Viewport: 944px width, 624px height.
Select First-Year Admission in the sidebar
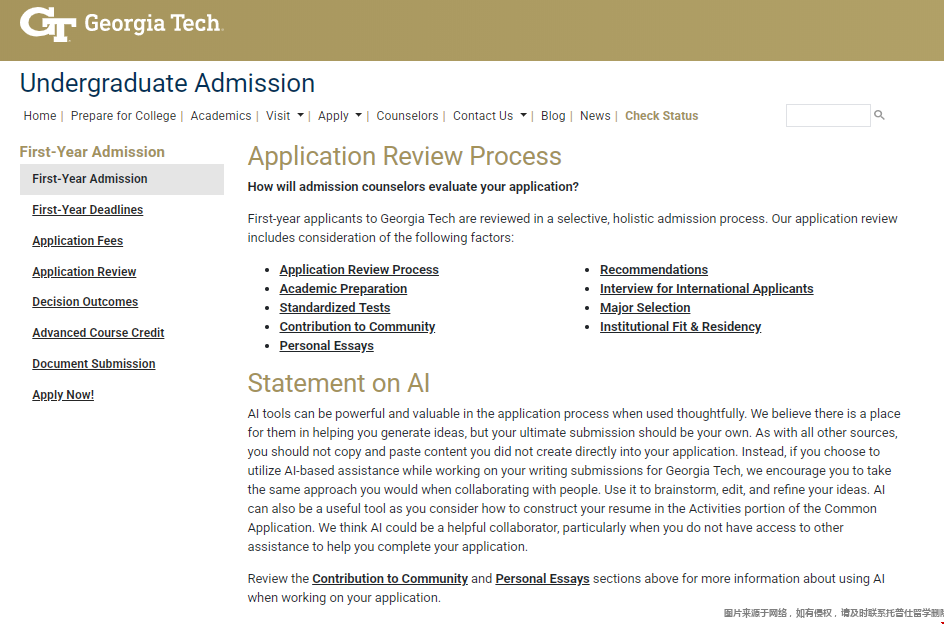90,179
